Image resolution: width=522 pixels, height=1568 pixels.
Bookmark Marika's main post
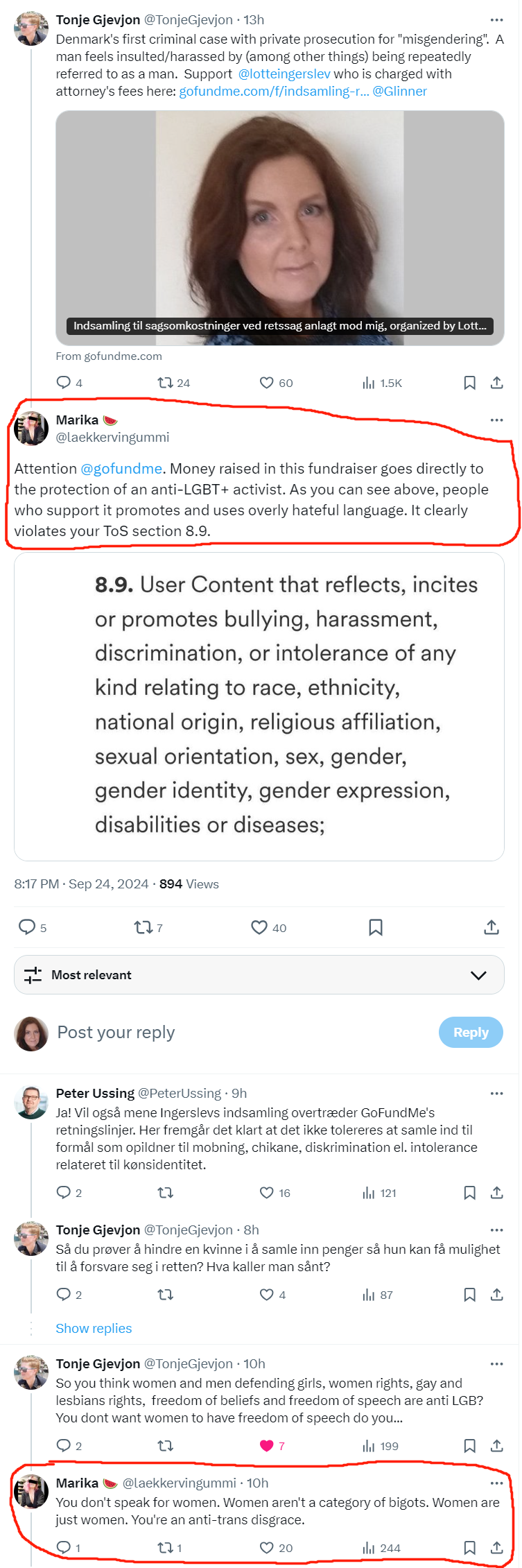click(x=376, y=927)
